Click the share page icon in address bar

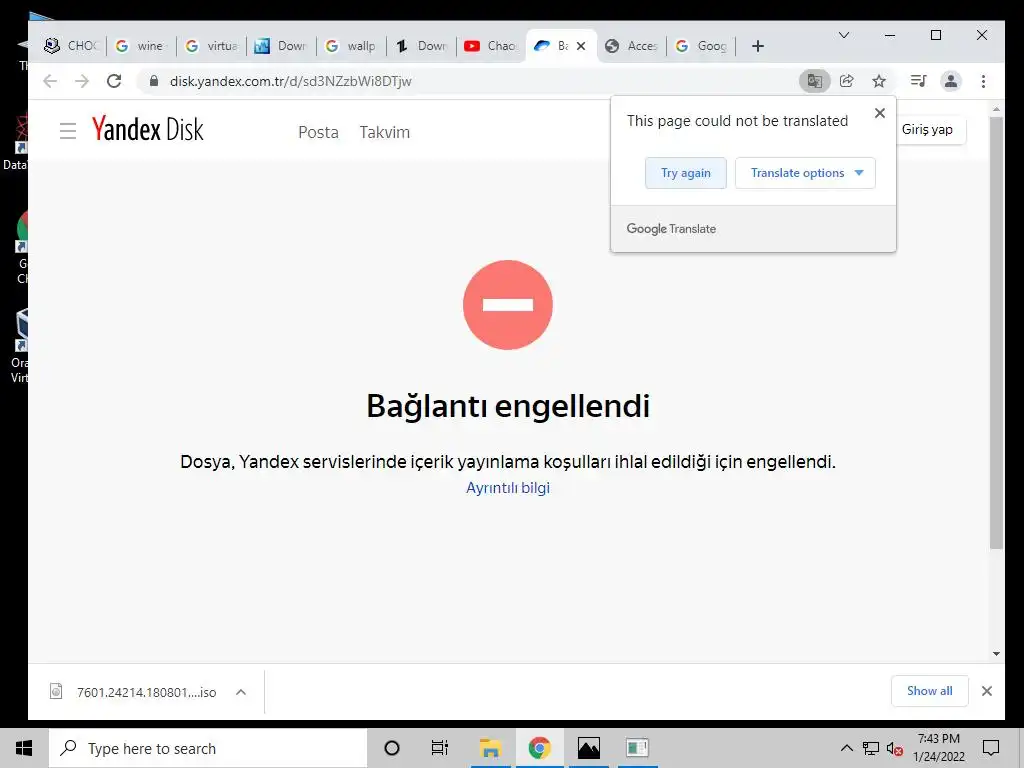[x=846, y=81]
